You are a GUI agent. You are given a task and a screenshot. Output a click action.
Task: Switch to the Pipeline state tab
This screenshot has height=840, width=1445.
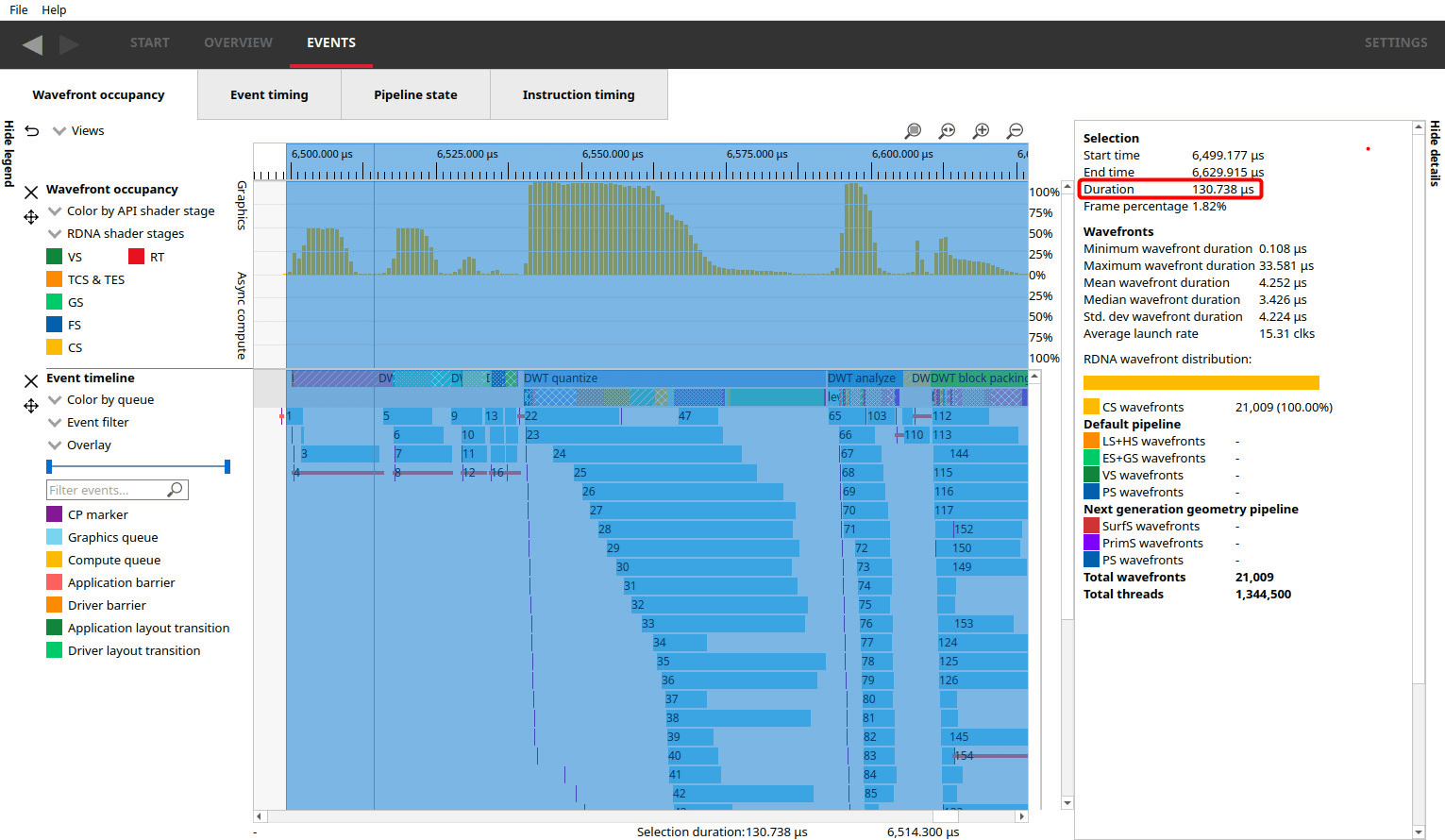coord(415,94)
